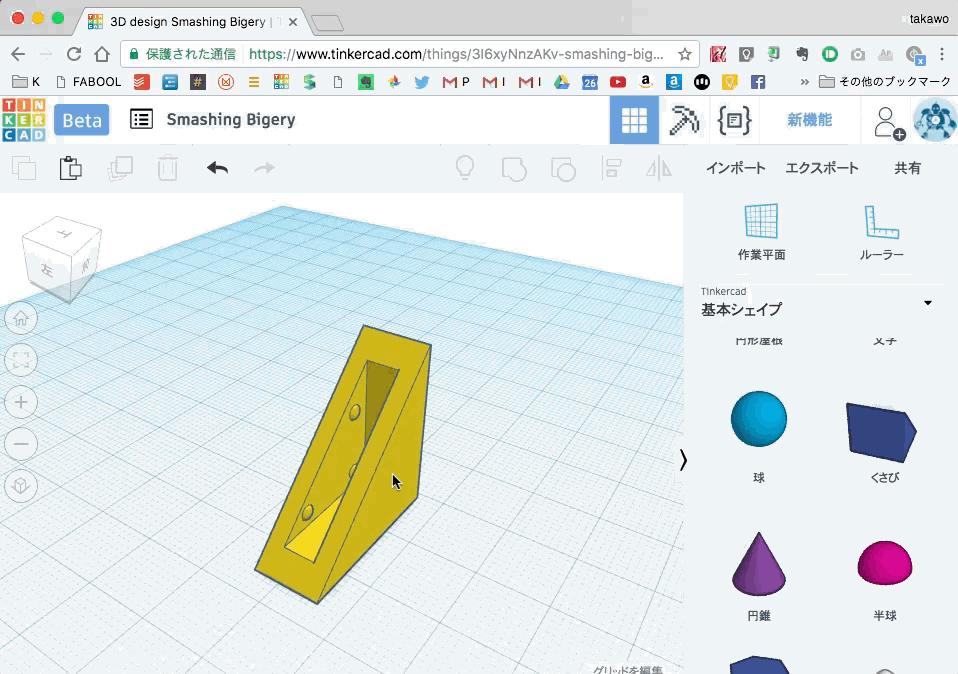Image resolution: width=958 pixels, height=674 pixels.
Task: Open Calendar 26 bookmark icon
Action: 590,82
